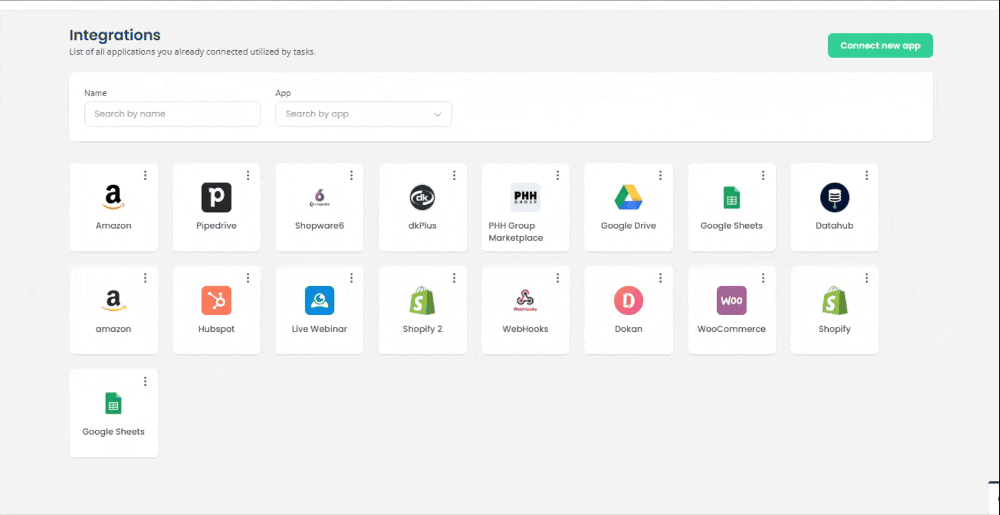1000x515 pixels.
Task: Open the PHH Group logo icon
Action: [x=526, y=198]
